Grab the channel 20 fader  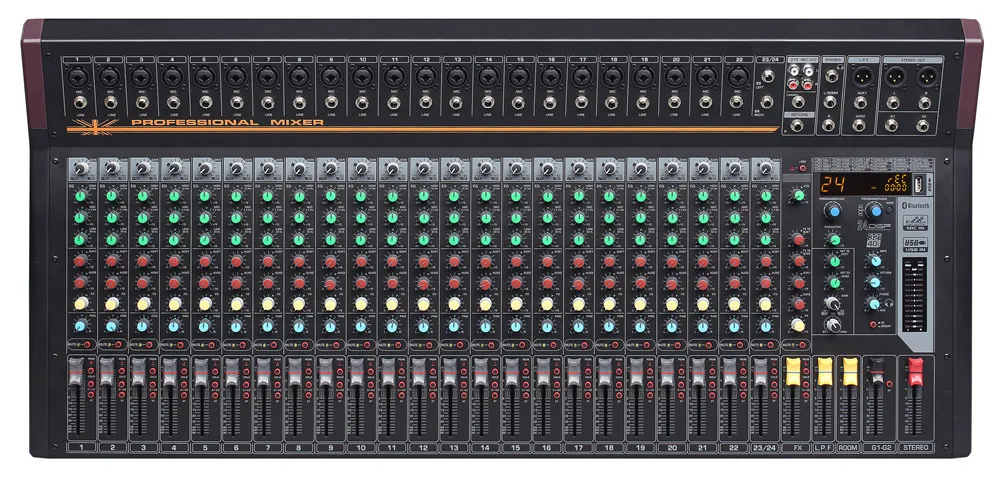667,372
